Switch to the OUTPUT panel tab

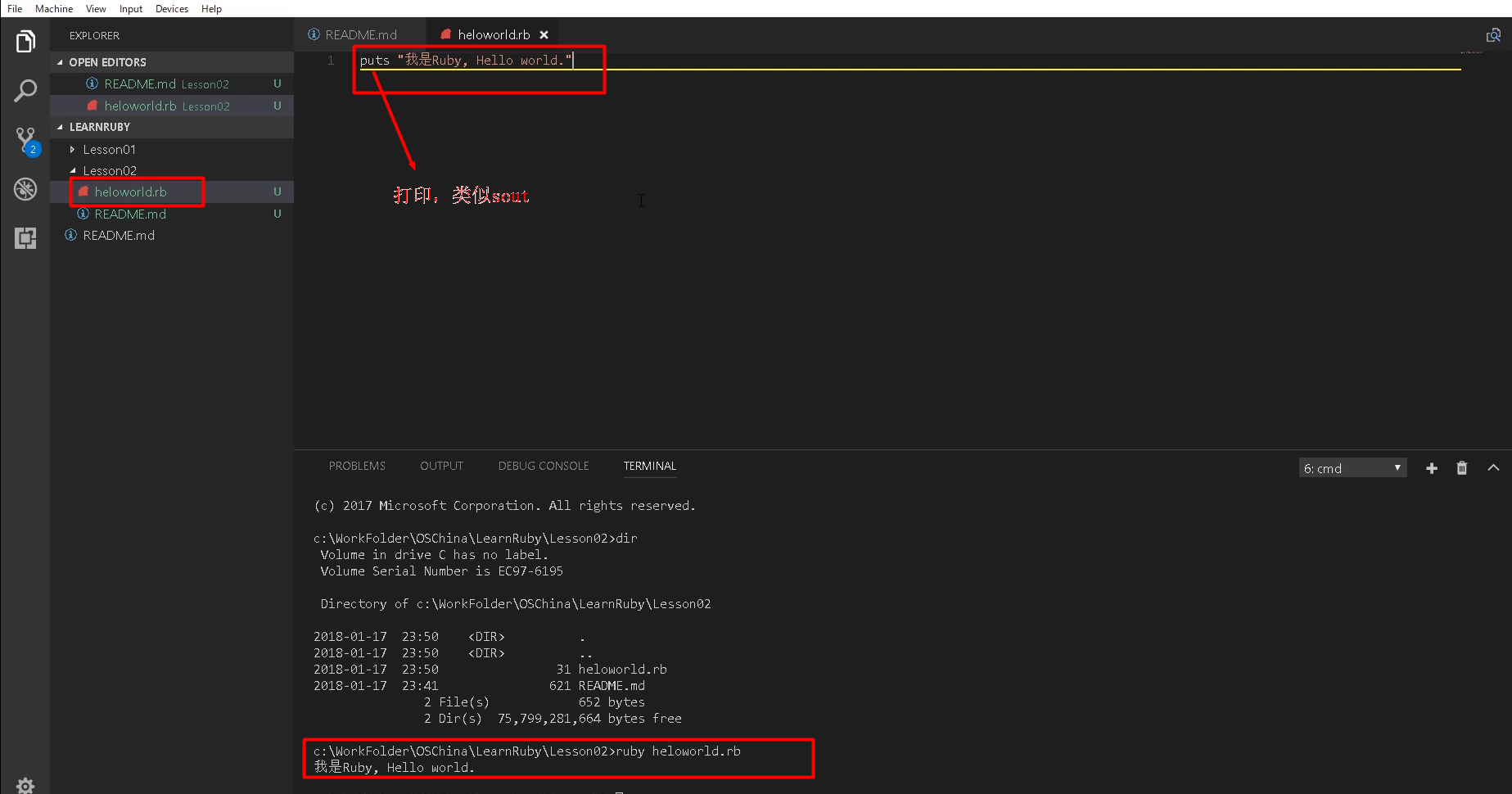tap(441, 466)
